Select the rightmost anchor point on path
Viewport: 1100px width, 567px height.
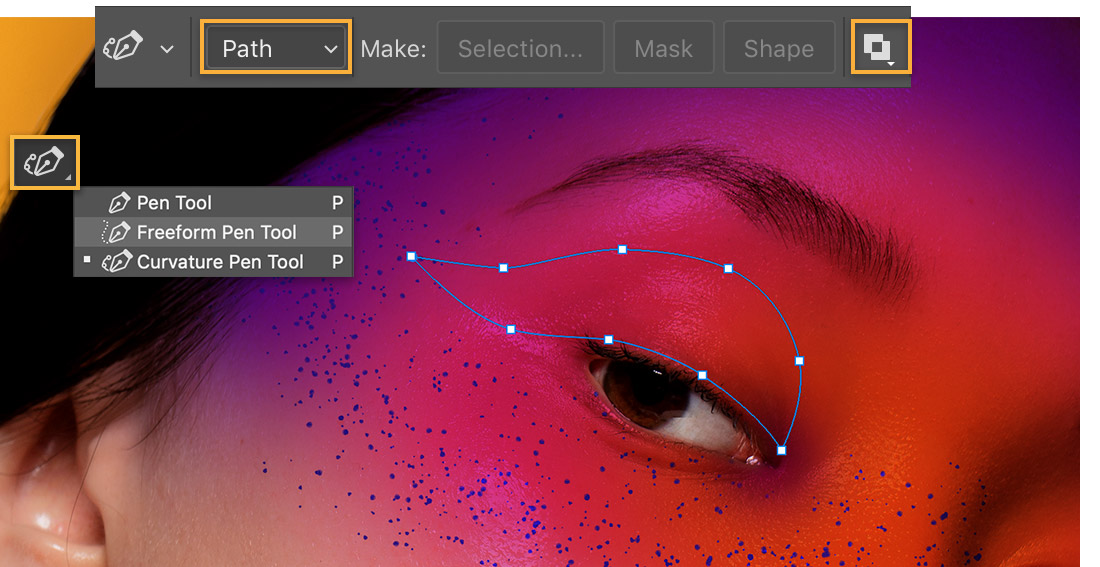coord(799,361)
